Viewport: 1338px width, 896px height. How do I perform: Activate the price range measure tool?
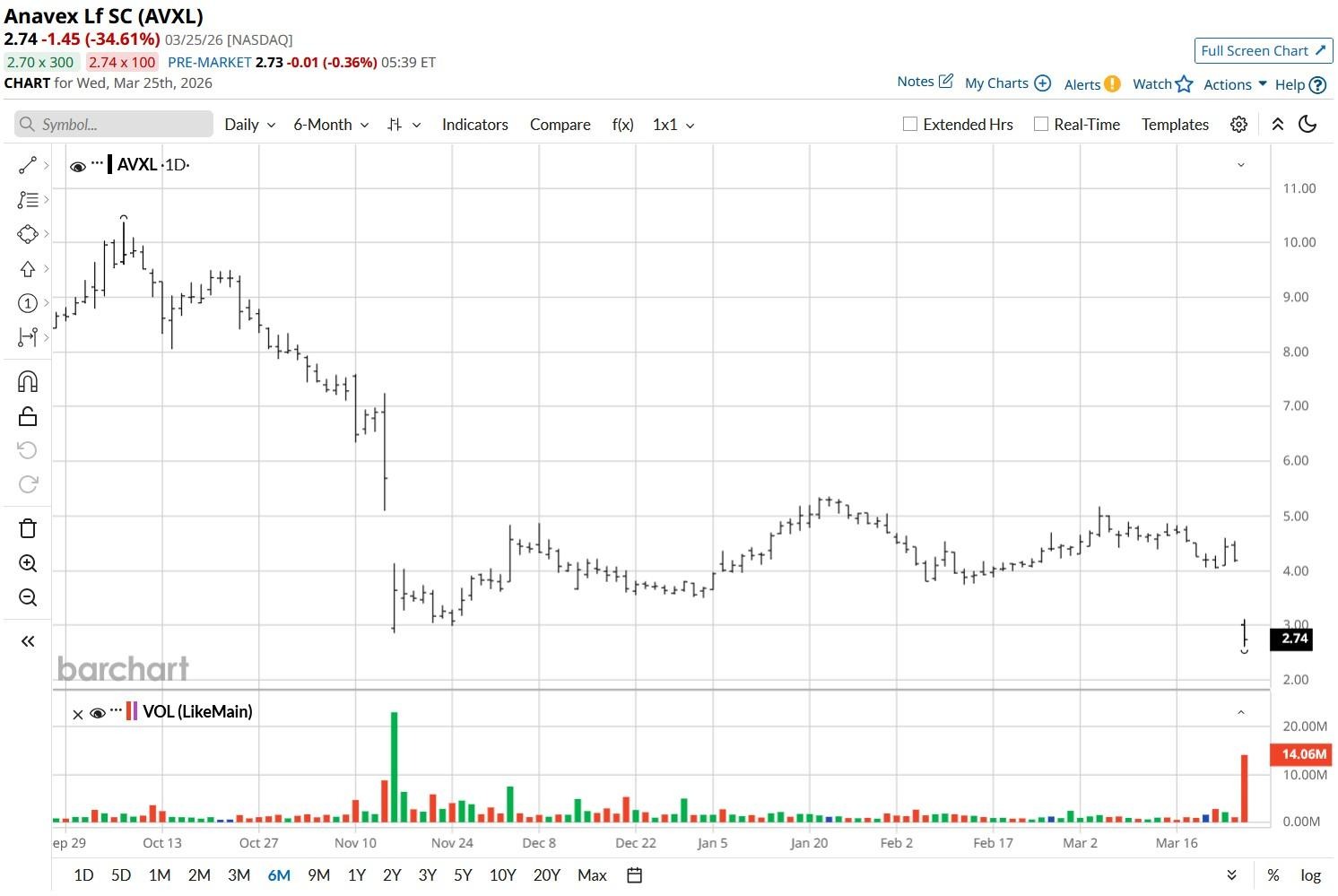point(28,337)
